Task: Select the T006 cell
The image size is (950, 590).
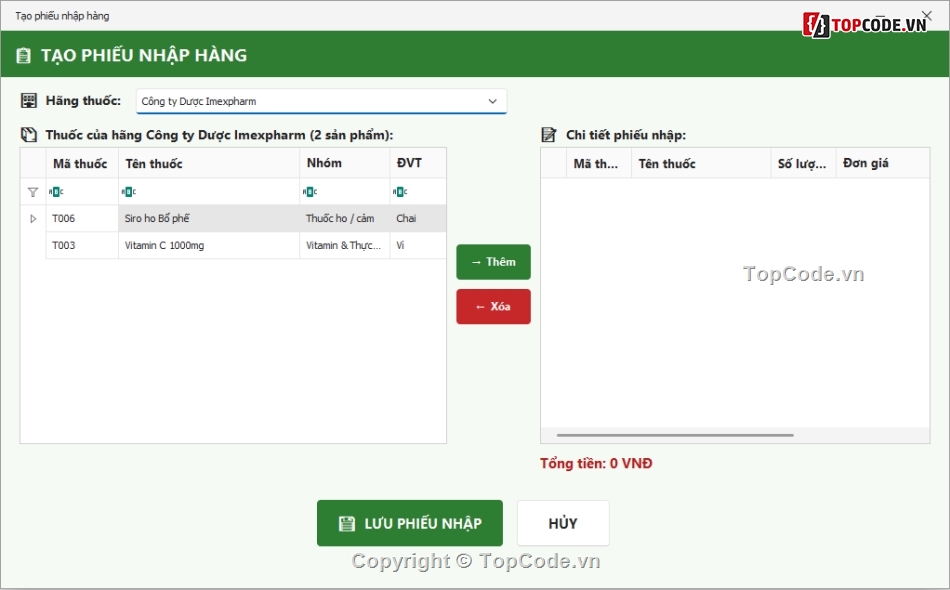Action: tap(82, 219)
